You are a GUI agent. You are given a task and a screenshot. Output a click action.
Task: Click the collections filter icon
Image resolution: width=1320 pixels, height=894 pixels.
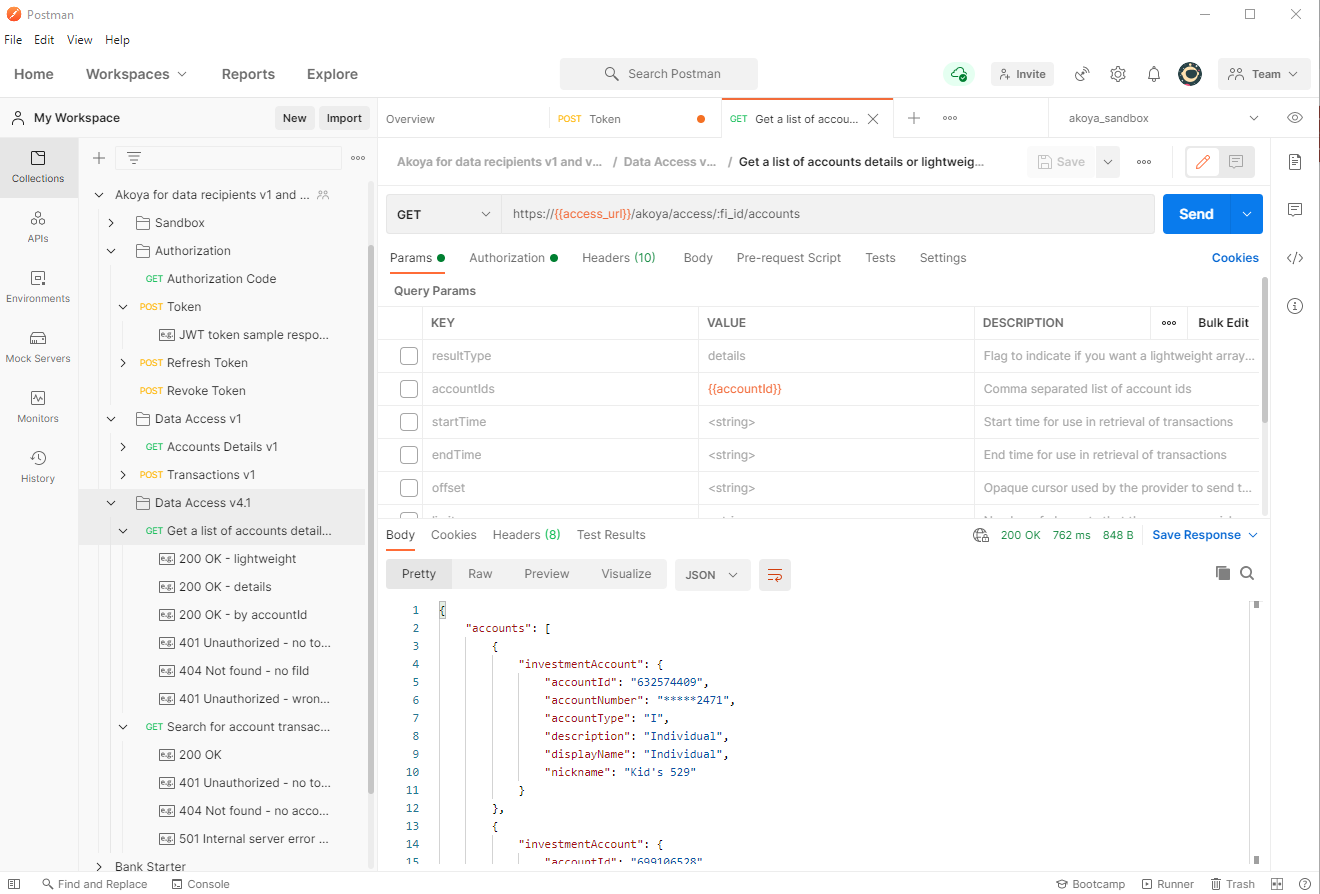click(x=133, y=158)
